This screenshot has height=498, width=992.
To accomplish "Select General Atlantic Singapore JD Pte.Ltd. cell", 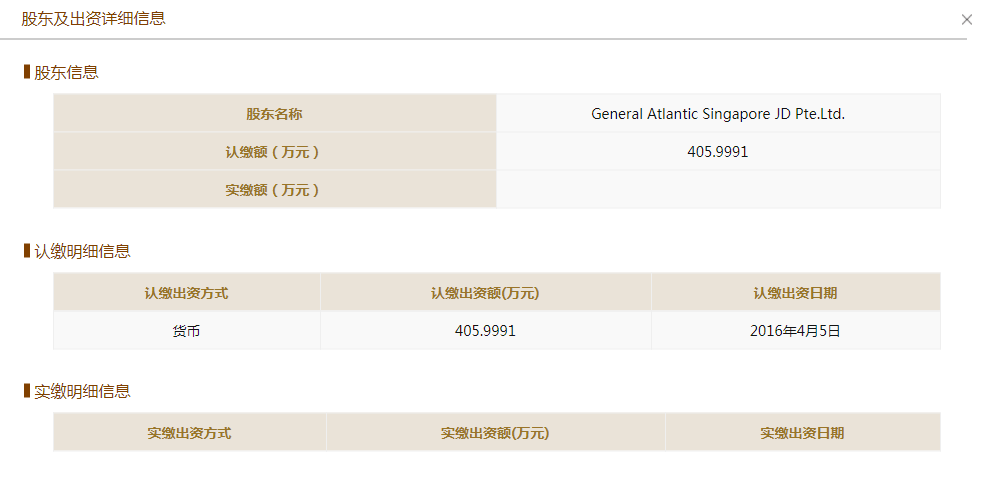I will click(x=718, y=113).
